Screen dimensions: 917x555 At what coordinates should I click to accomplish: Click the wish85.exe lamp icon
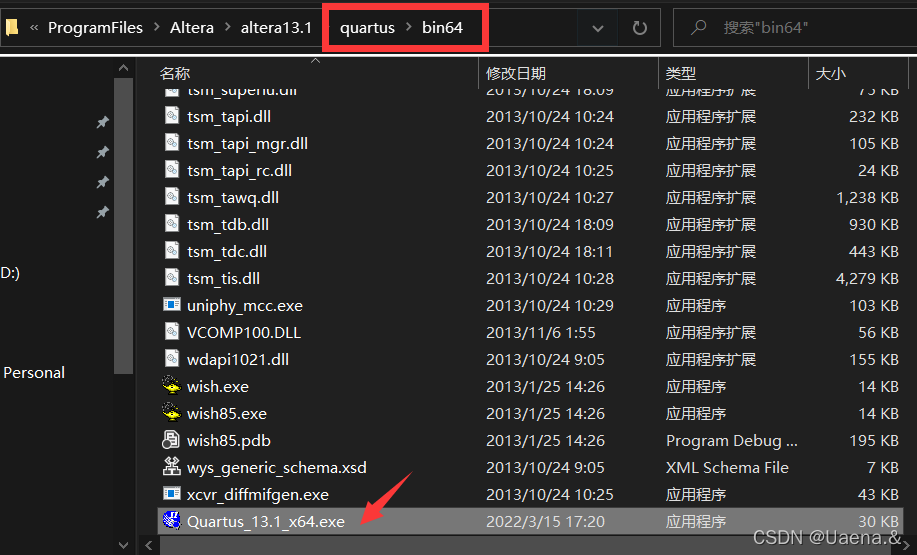pyautogui.click(x=171, y=412)
